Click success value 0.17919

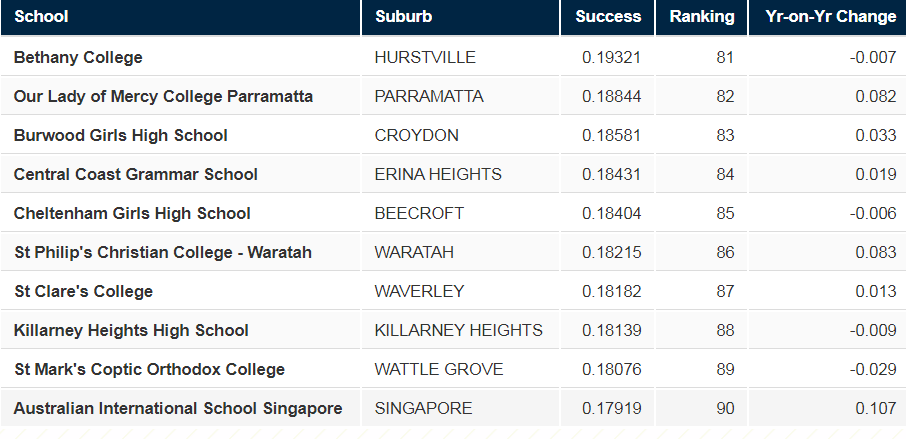tap(611, 408)
